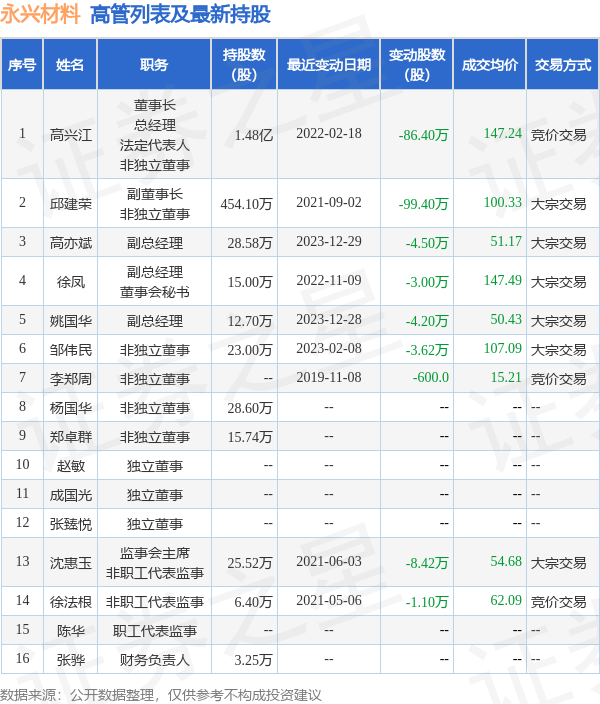The width and height of the screenshot is (600, 704).
Task: Click the 28.60万 shareholding value
Action: point(250,408)
